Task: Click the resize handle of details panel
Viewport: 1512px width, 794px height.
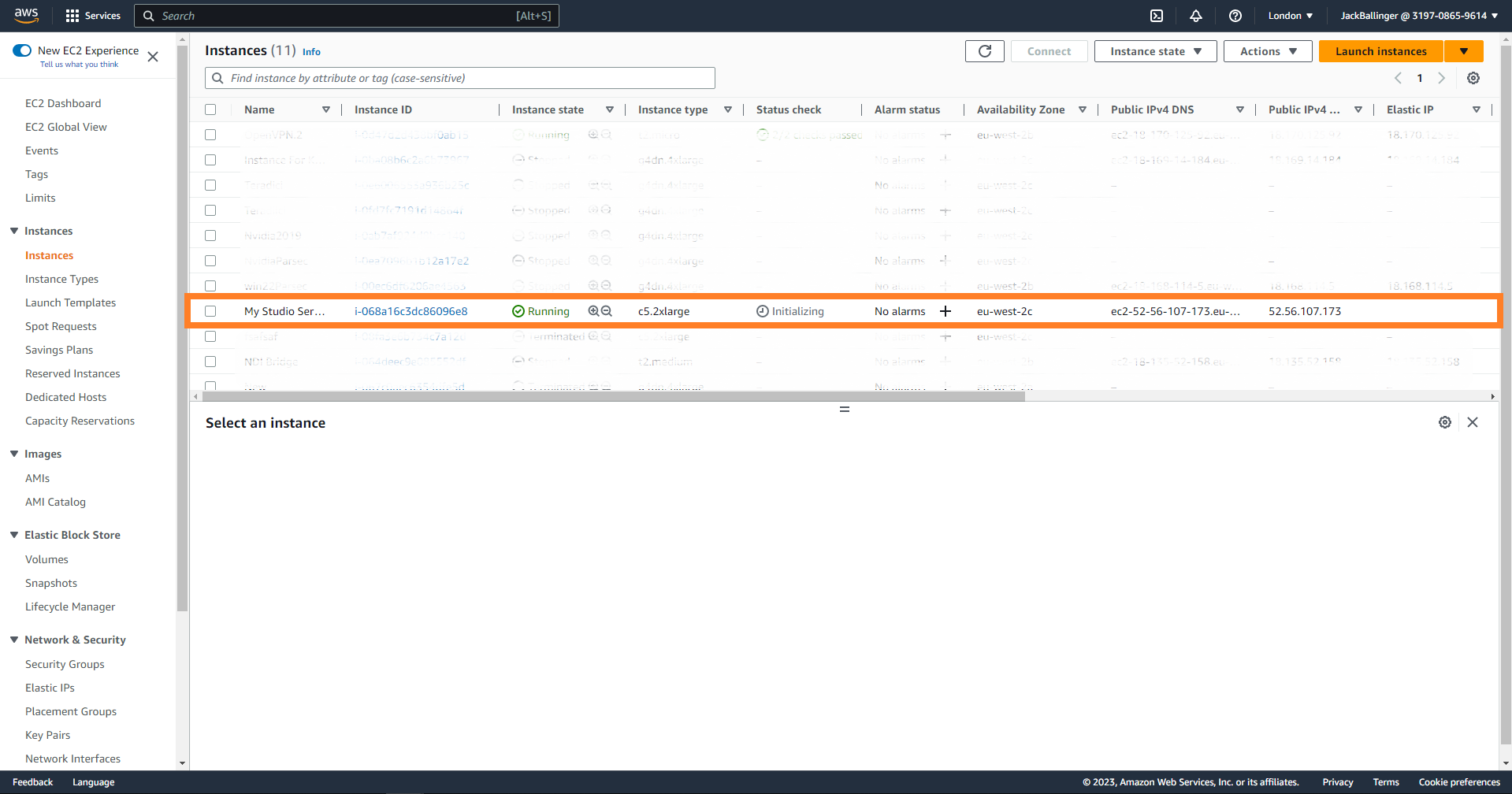Action: click(x=845, y=410)
